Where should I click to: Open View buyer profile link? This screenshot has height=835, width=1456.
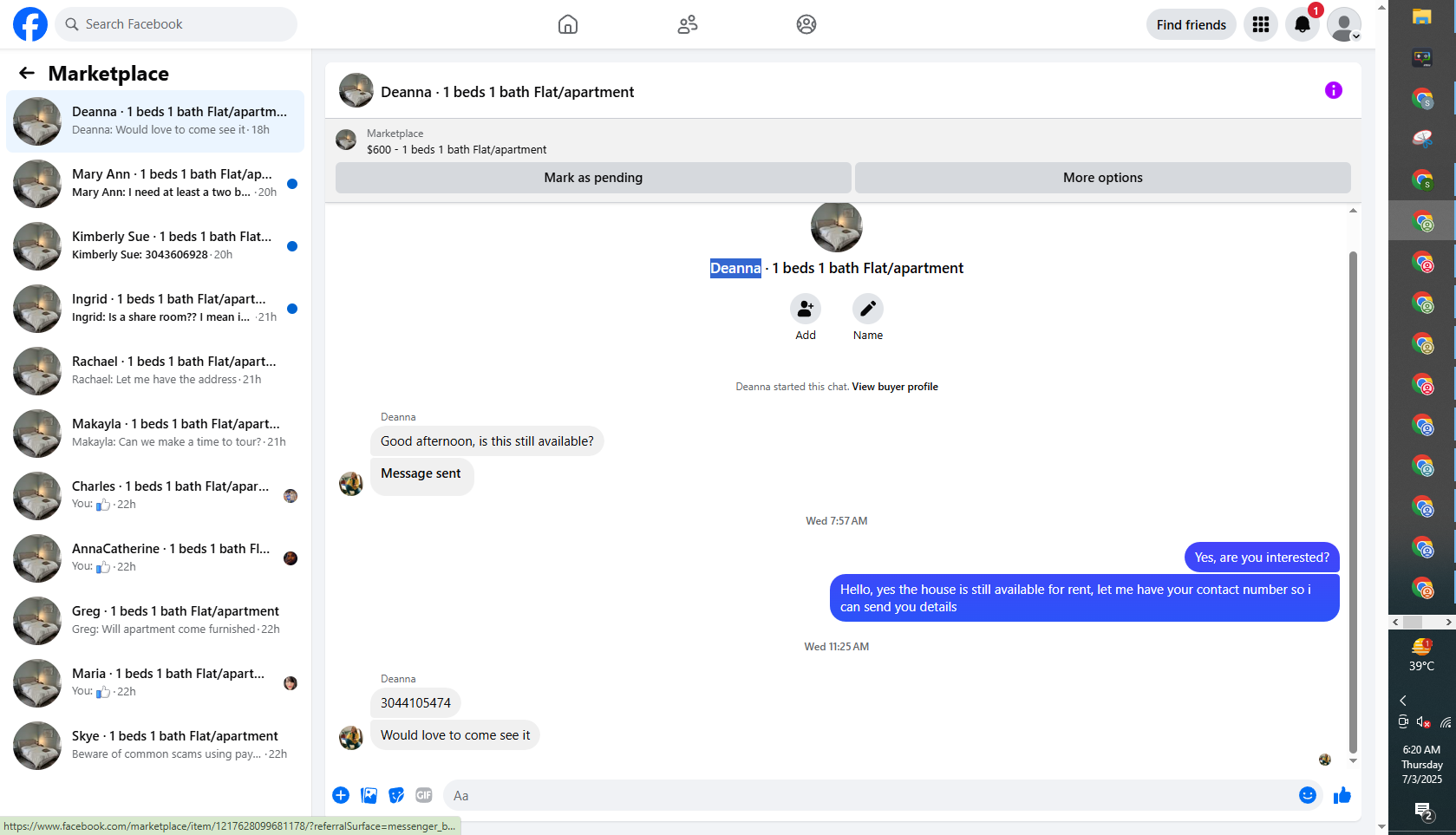click(895, 387)
